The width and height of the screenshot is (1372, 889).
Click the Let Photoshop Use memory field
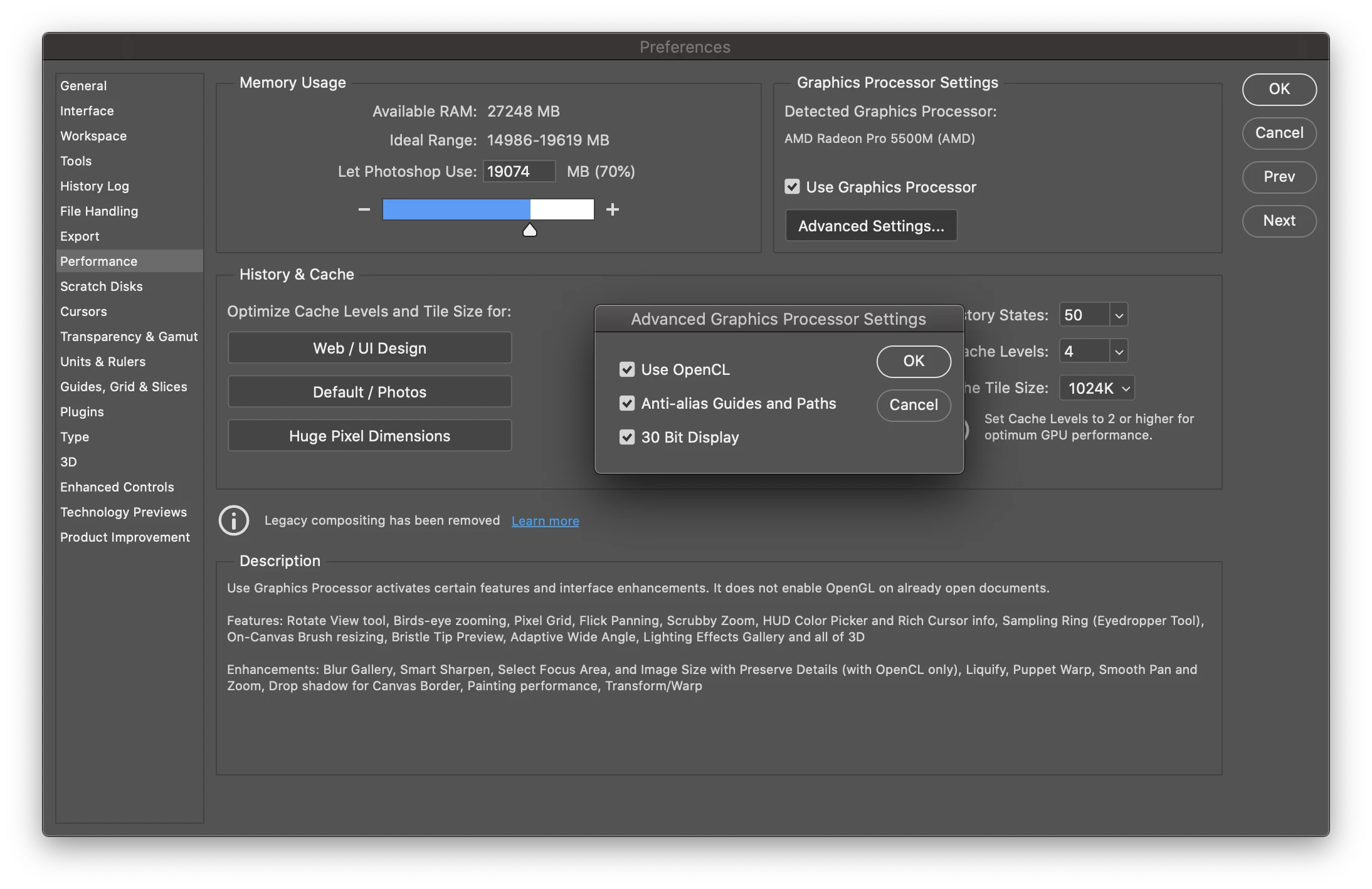(519, 172)
